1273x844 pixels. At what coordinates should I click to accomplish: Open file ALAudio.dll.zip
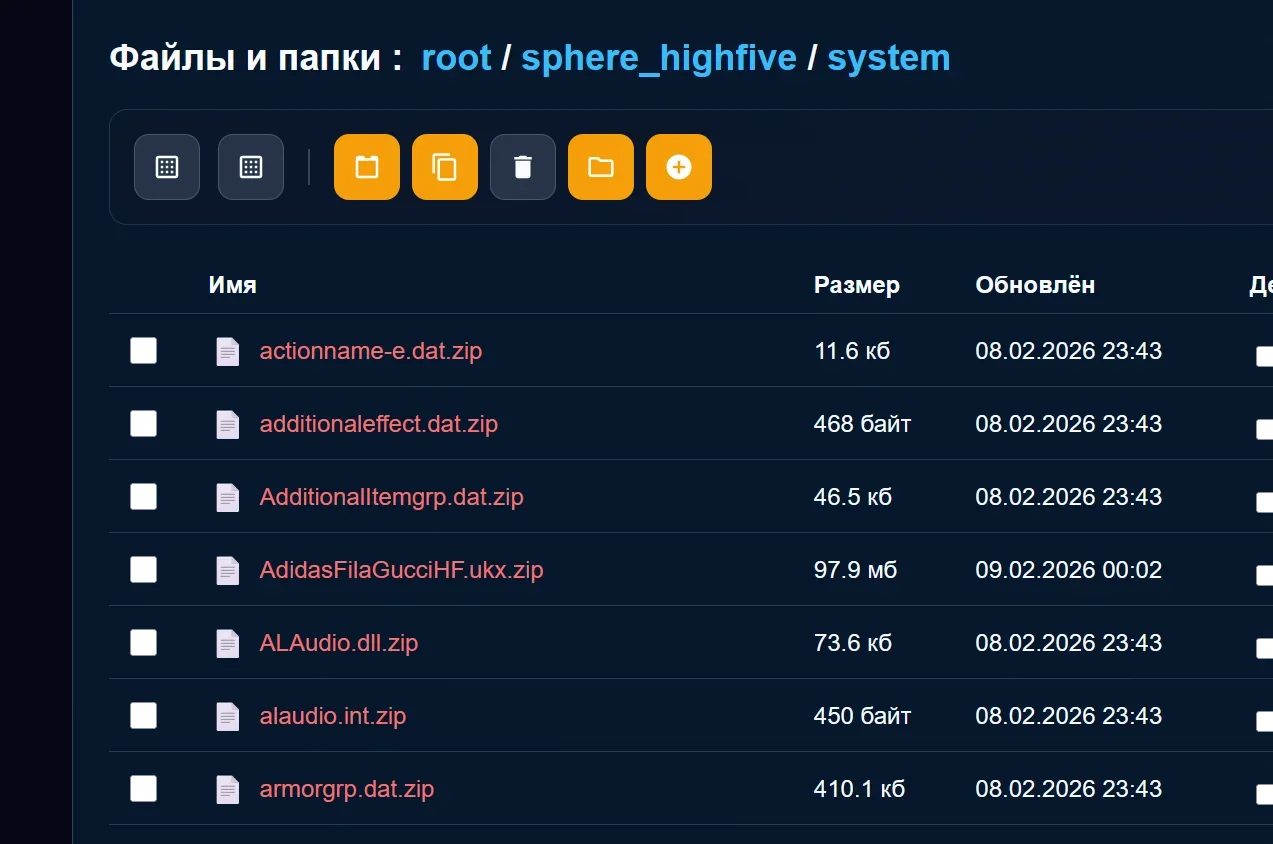point(339,643)
